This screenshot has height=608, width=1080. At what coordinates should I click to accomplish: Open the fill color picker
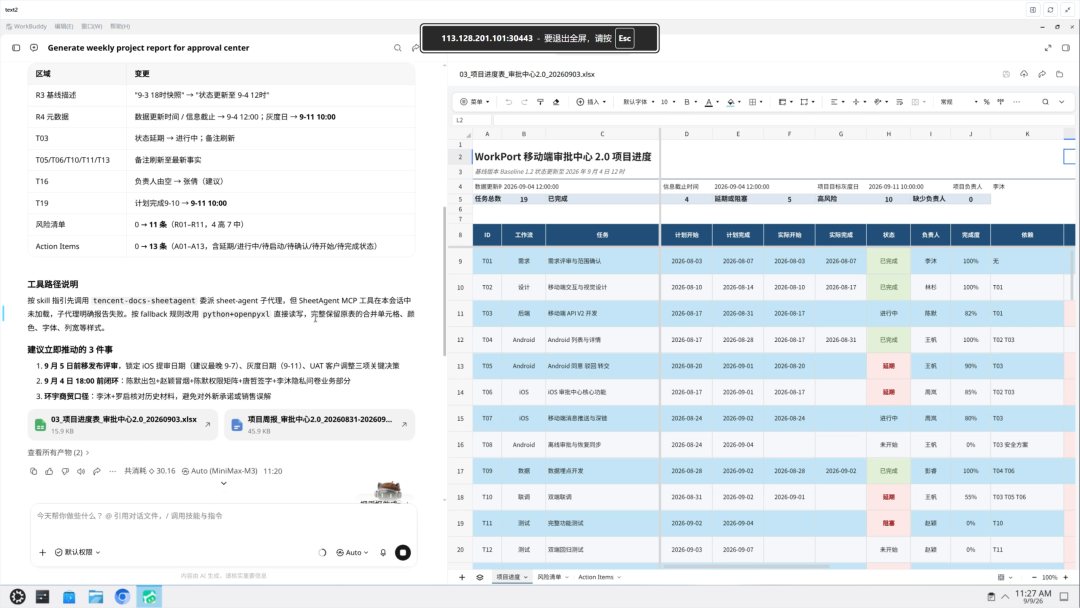(734, 102)
